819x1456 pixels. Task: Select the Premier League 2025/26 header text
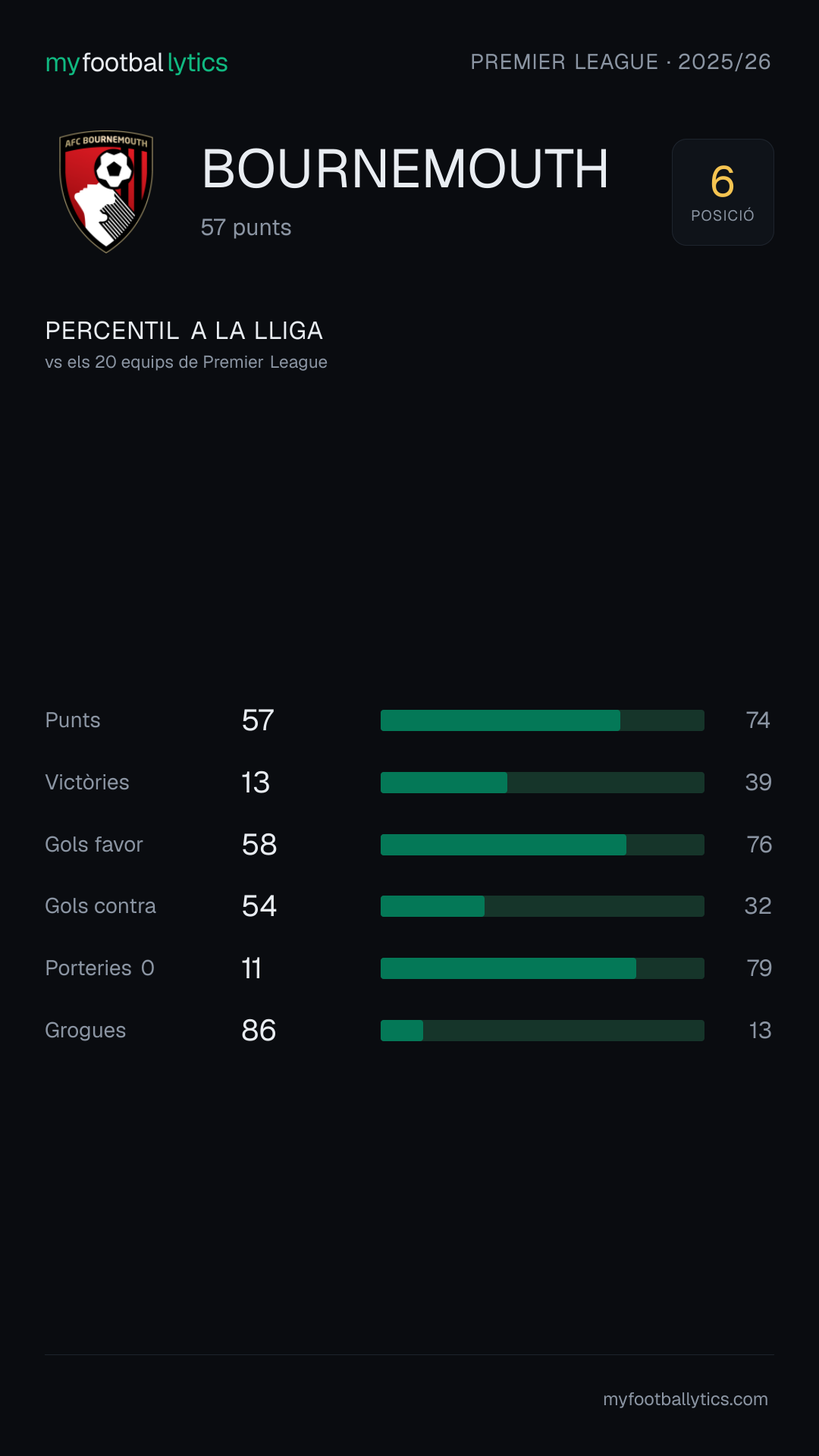coord(620,62)
